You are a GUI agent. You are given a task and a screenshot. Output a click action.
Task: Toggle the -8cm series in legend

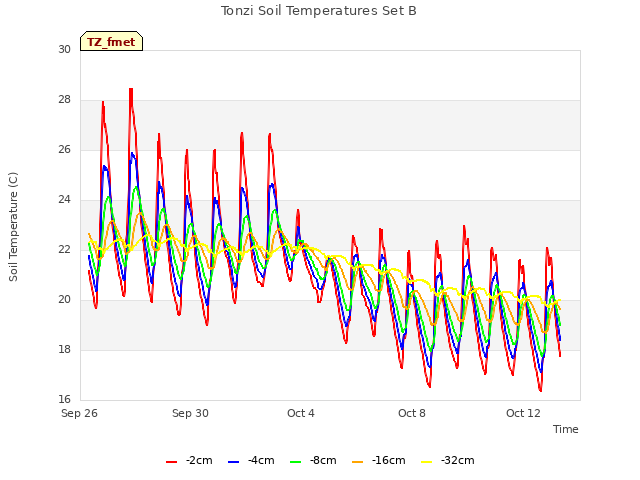(313, 461)
